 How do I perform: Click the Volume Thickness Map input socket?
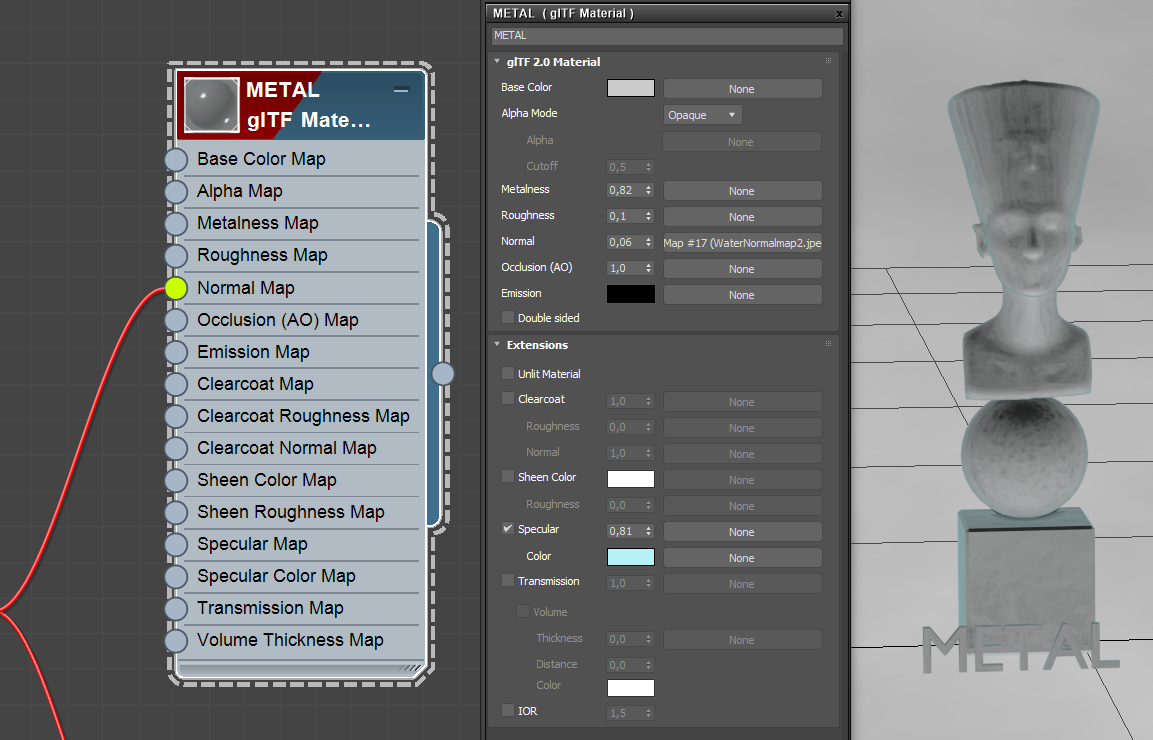[176, 640]
